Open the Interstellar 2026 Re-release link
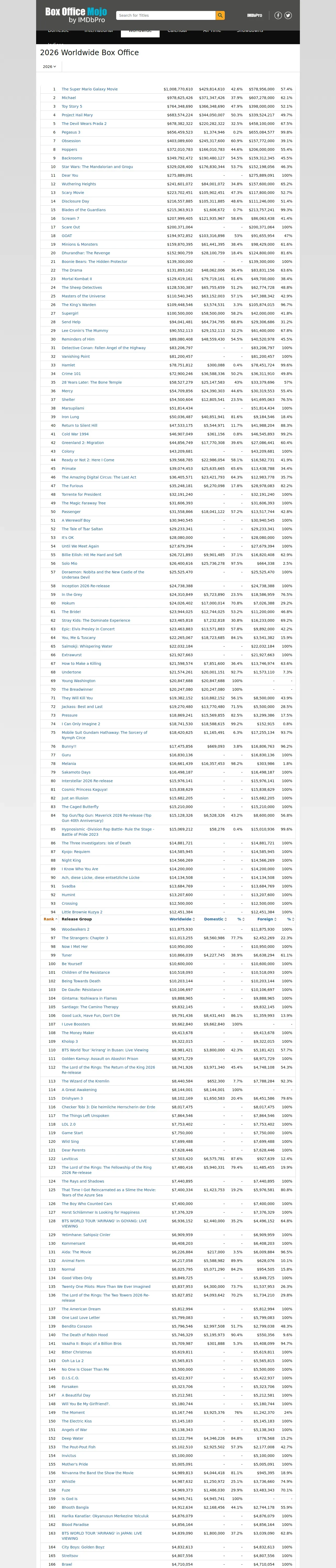 (x=87, y=780)
